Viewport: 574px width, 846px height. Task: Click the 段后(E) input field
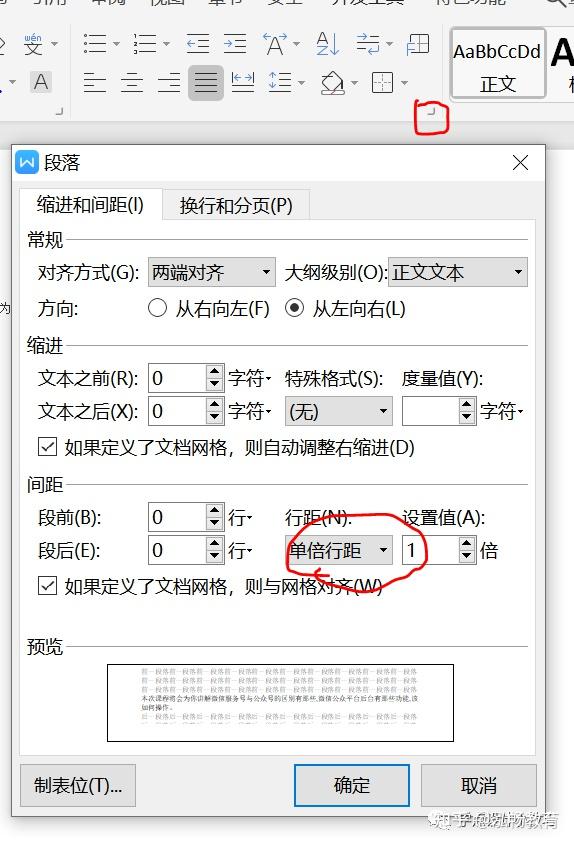point(177,550)
